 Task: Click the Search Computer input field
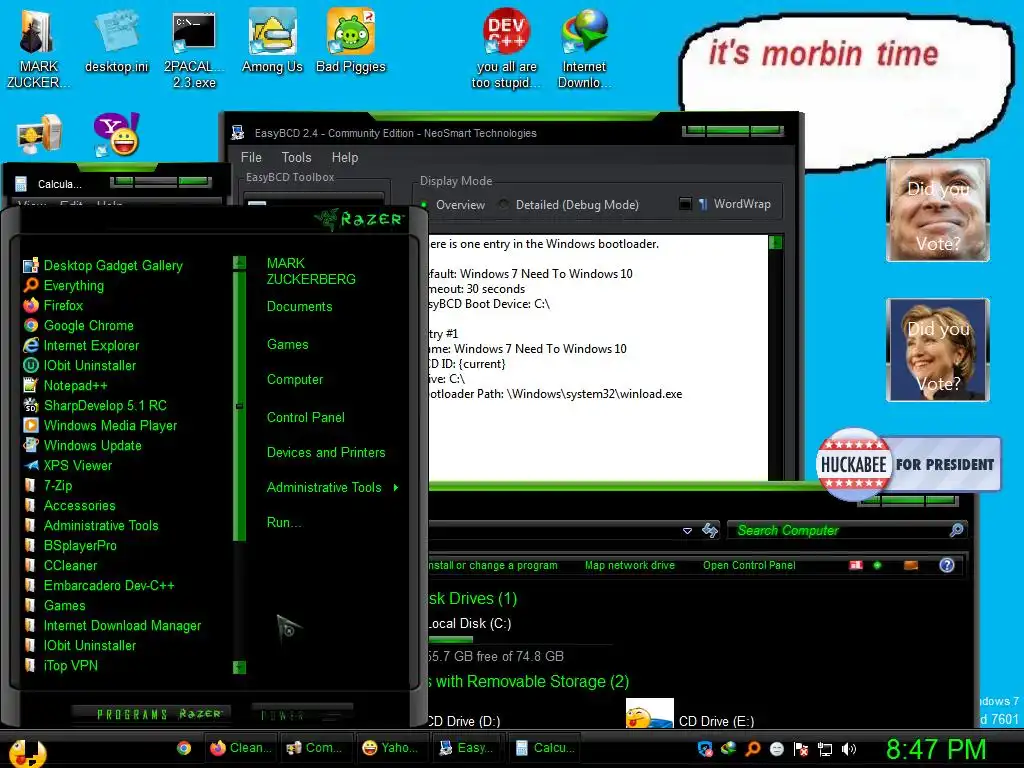pyautogui.click(x=839, y=530)
